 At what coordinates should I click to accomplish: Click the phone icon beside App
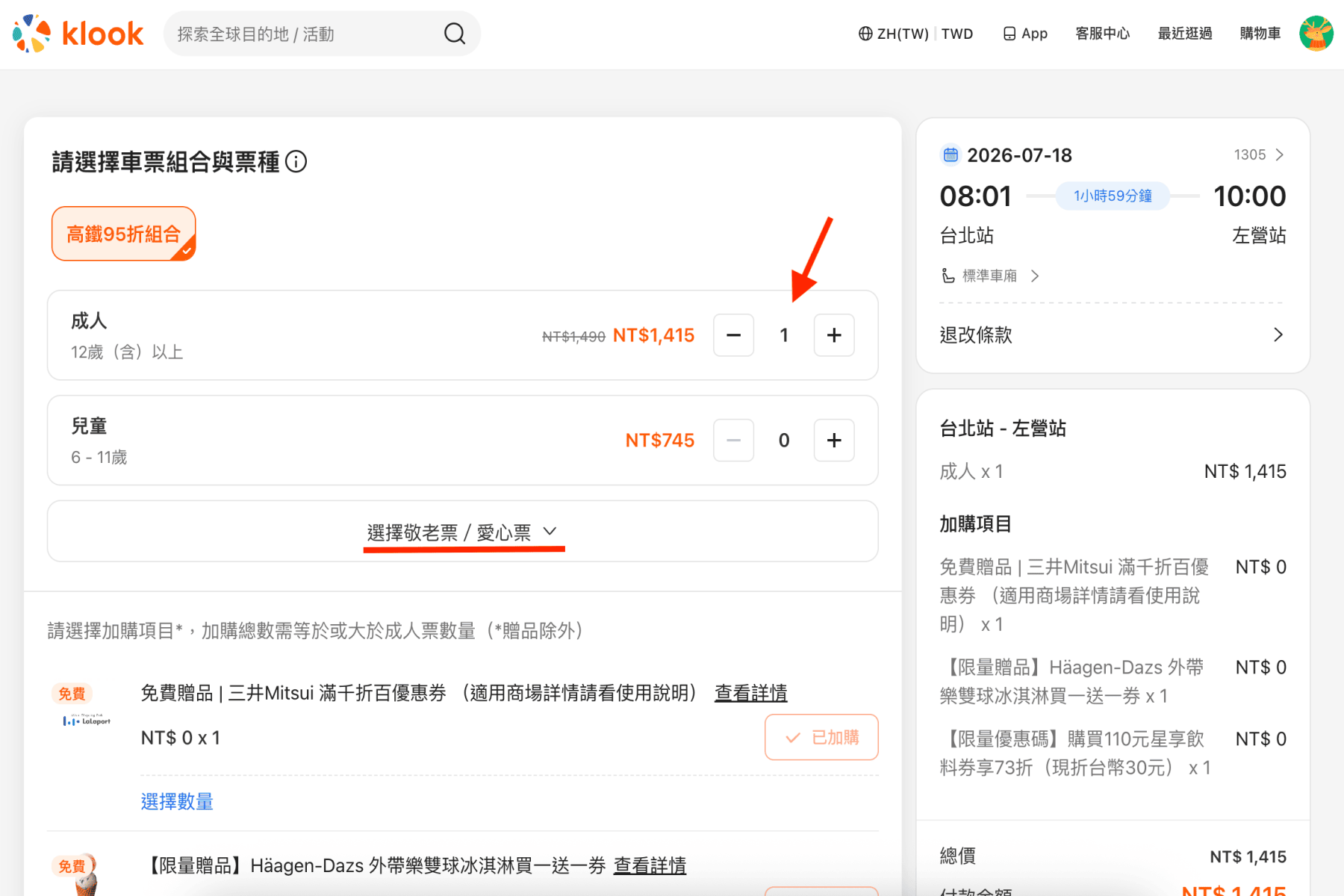pyautogui.click(x=1009, y=34)
